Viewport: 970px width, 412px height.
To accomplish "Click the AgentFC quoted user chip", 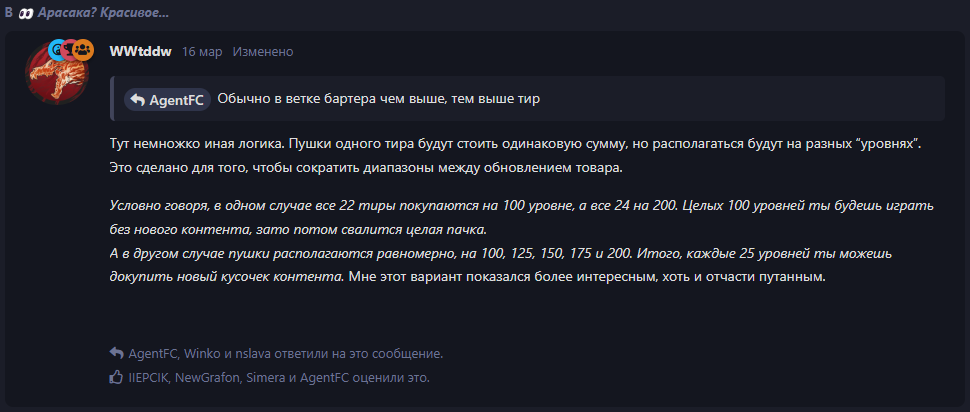I will 168,100.
